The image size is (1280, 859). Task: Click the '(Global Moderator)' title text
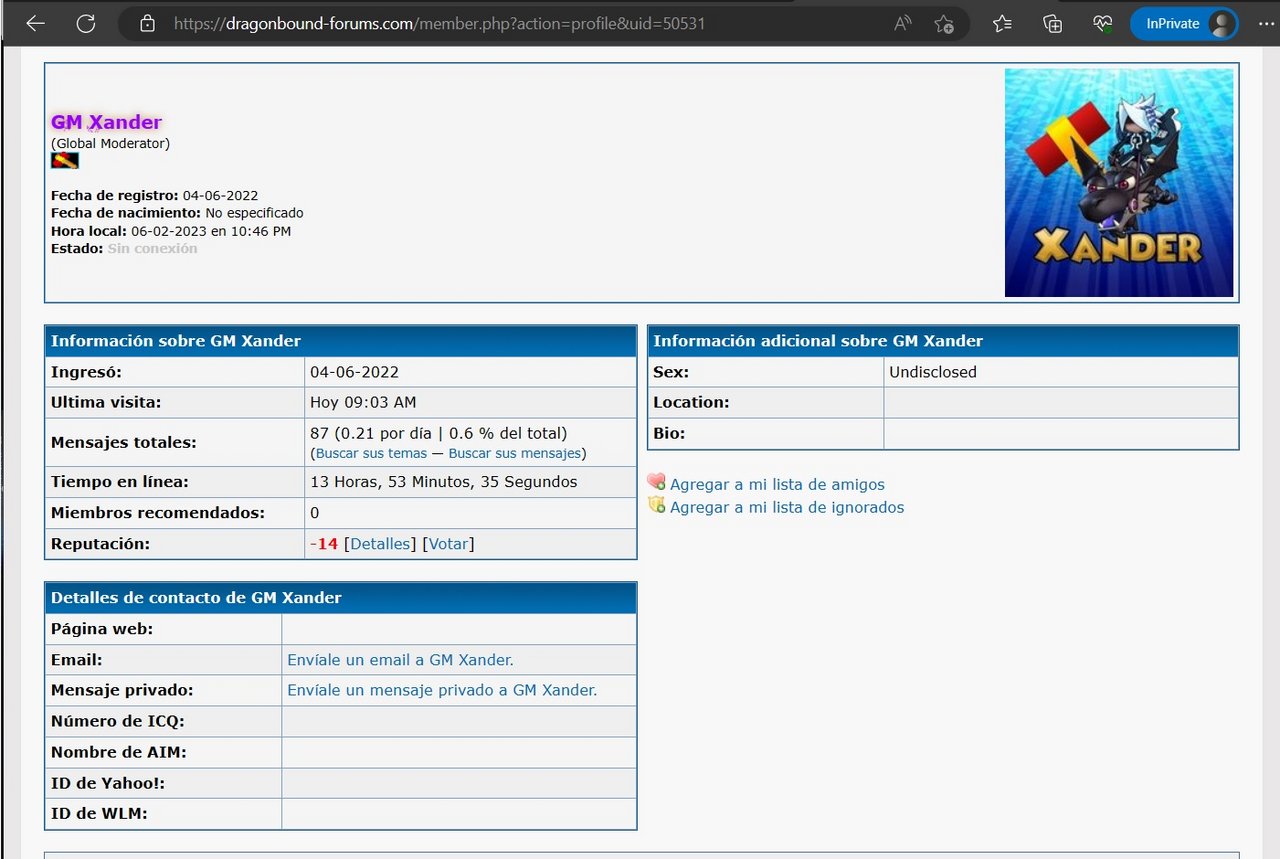click(x=111, y=143)
